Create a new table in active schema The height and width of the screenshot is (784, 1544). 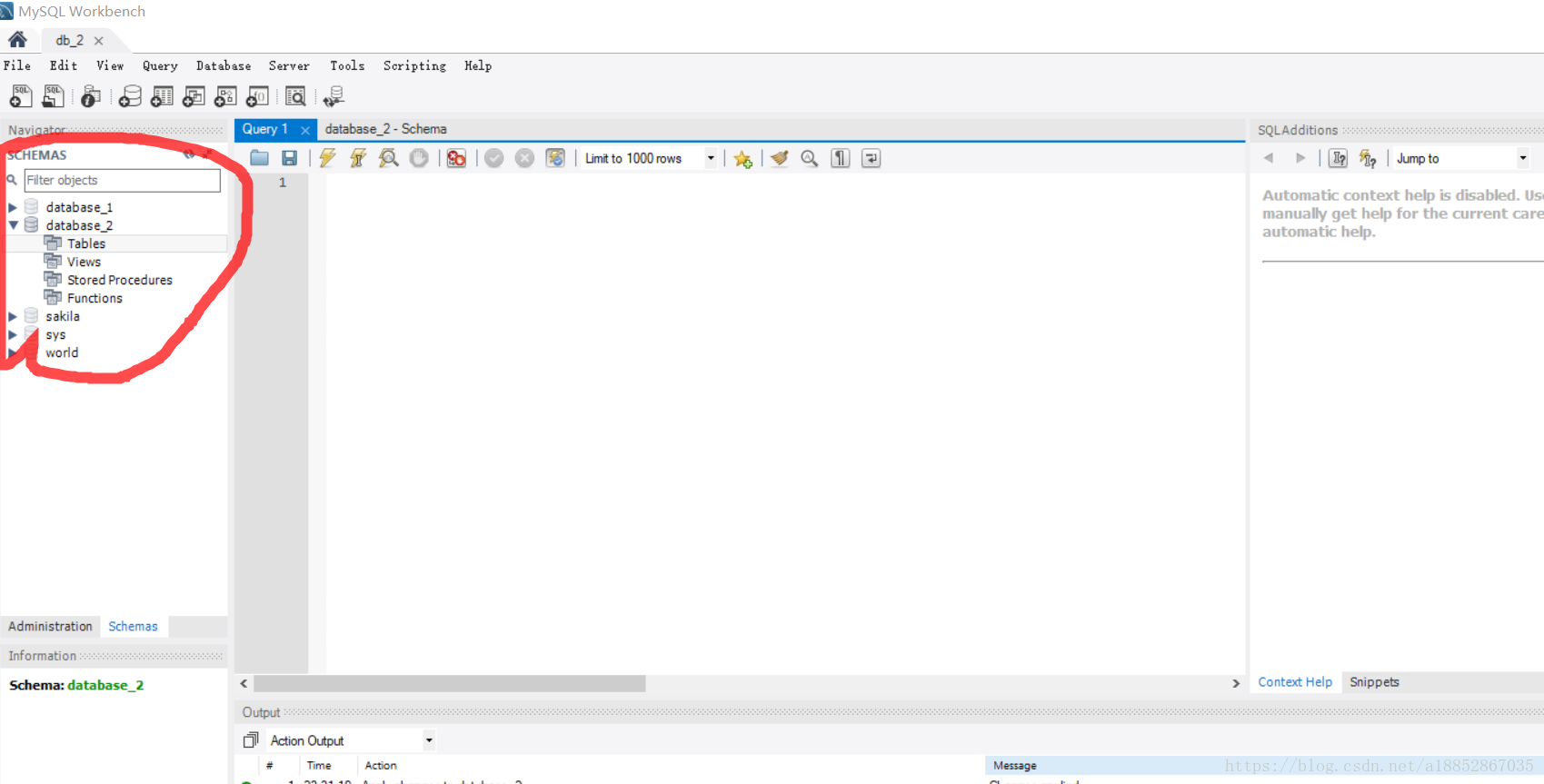coord(162,95)
